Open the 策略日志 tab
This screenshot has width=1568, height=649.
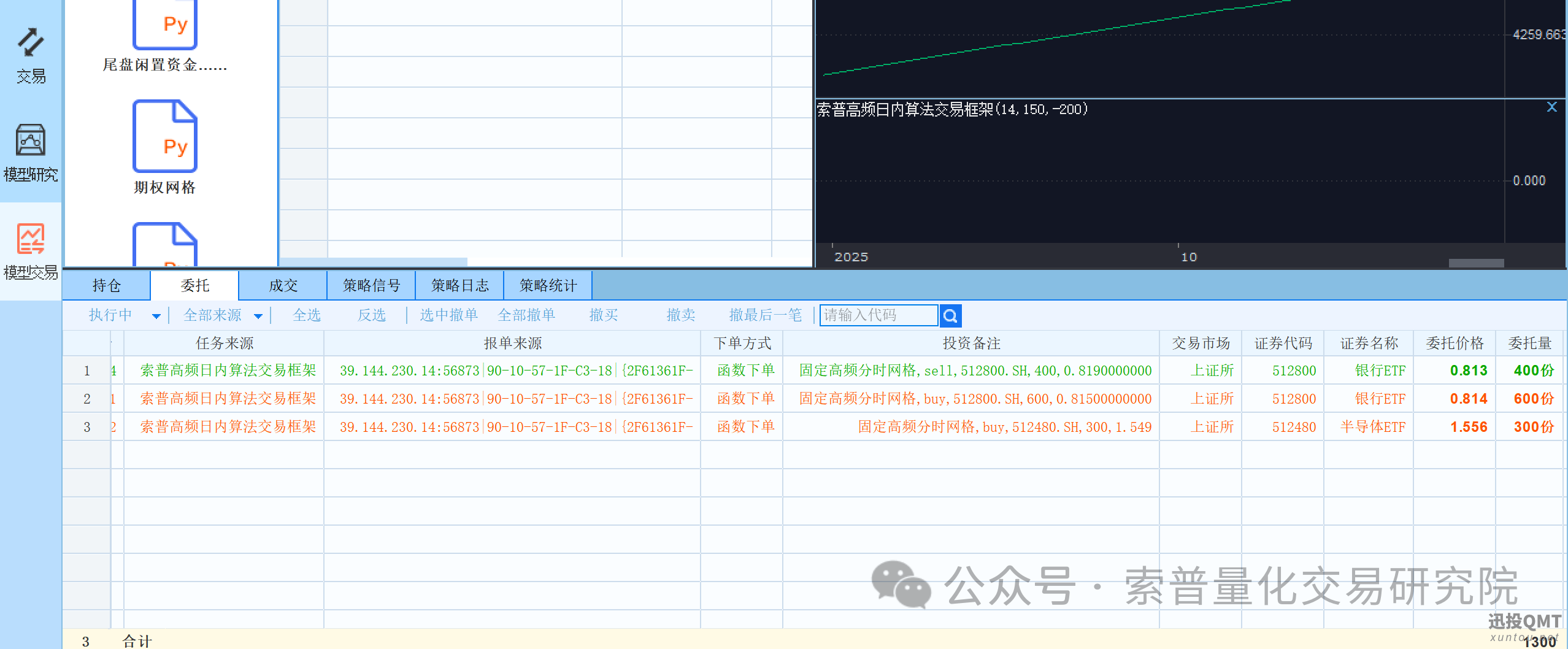click(459, 285)
